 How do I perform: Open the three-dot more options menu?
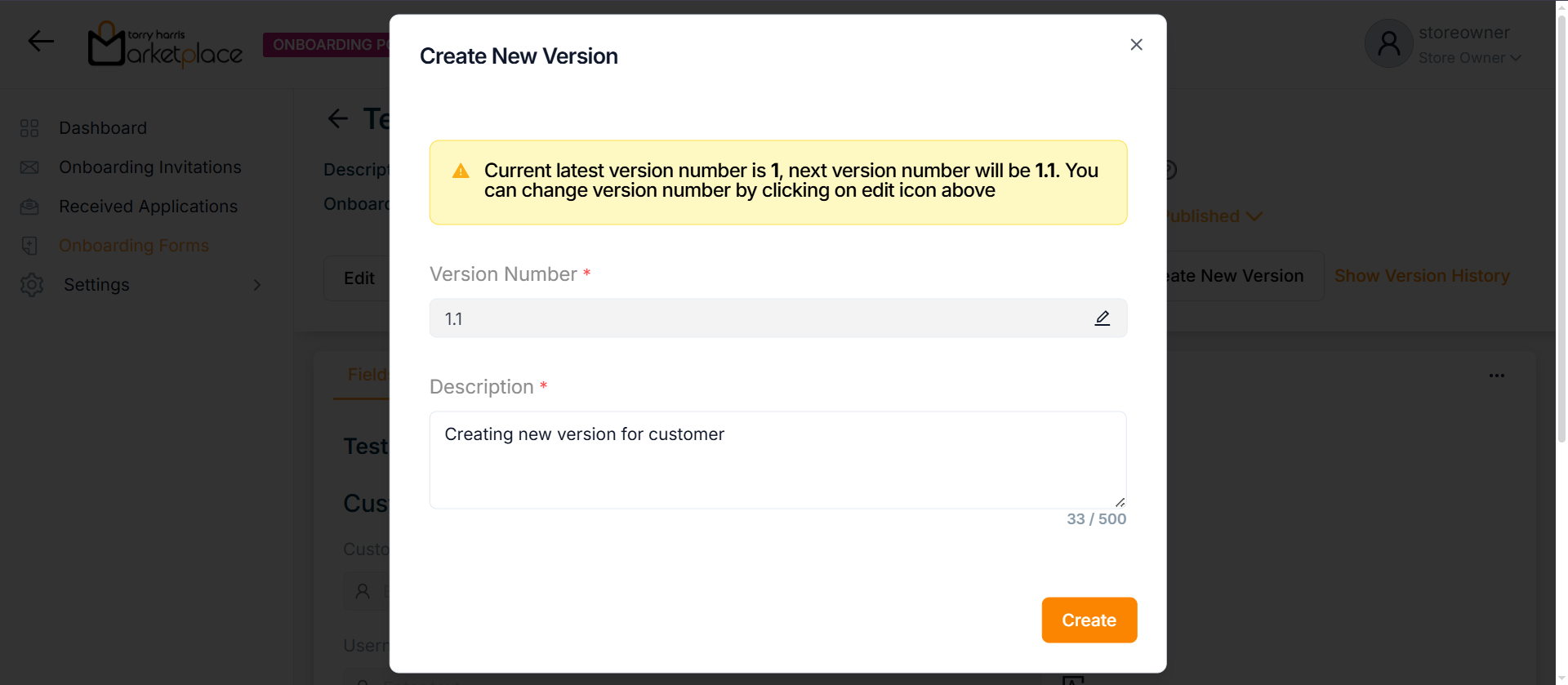[x=1496, y=376]
